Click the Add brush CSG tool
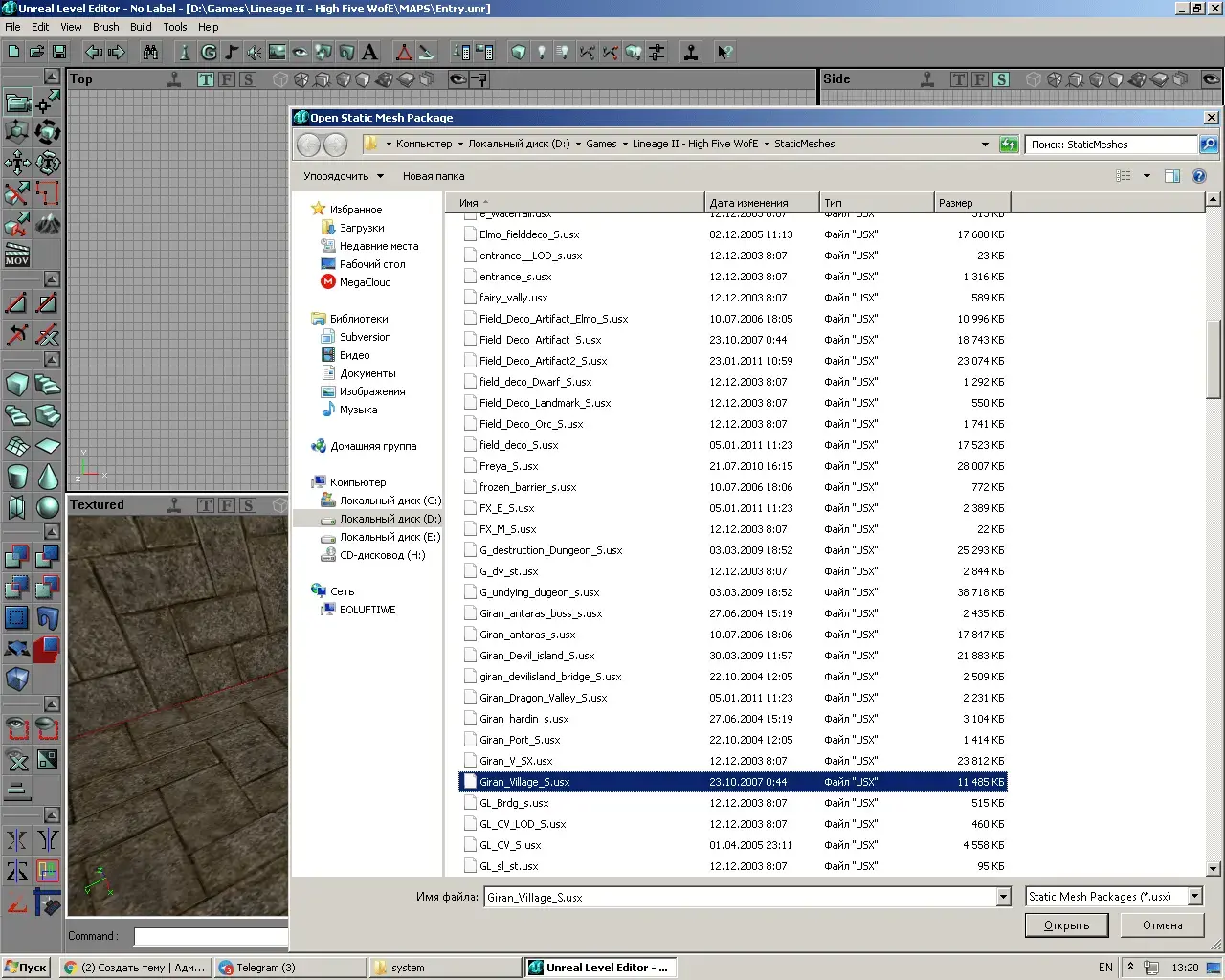Viewport: 1225px width, 980px height. (17, 557)
